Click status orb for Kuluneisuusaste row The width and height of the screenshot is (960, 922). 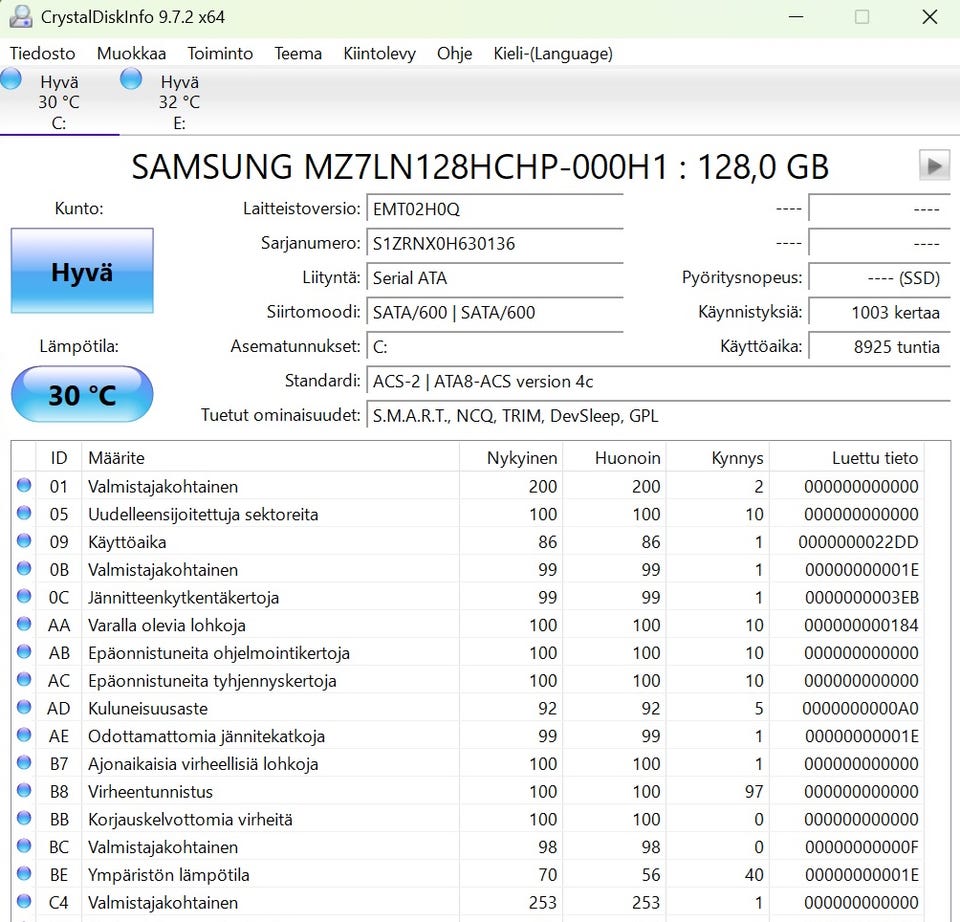click(24, 708)
